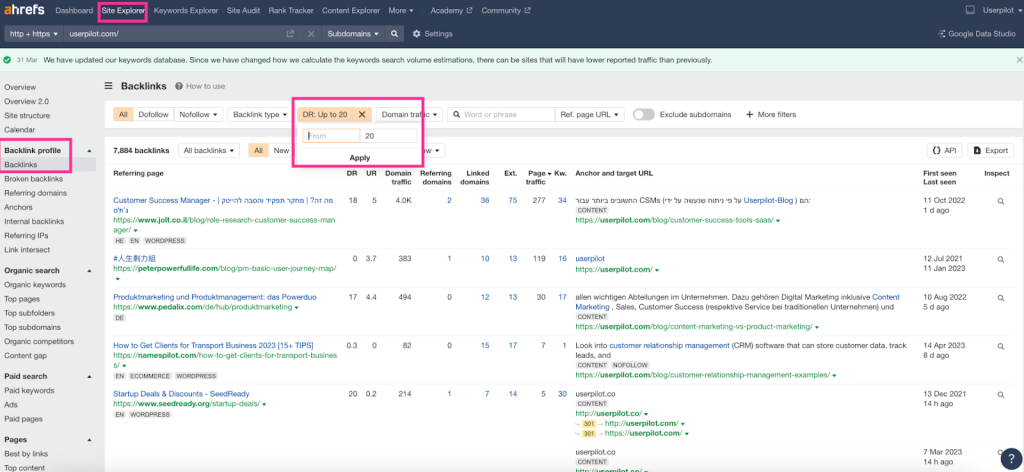Open Site Audit
The width and height of the screenshot is (1024, 472).
[x=243, y=10]
